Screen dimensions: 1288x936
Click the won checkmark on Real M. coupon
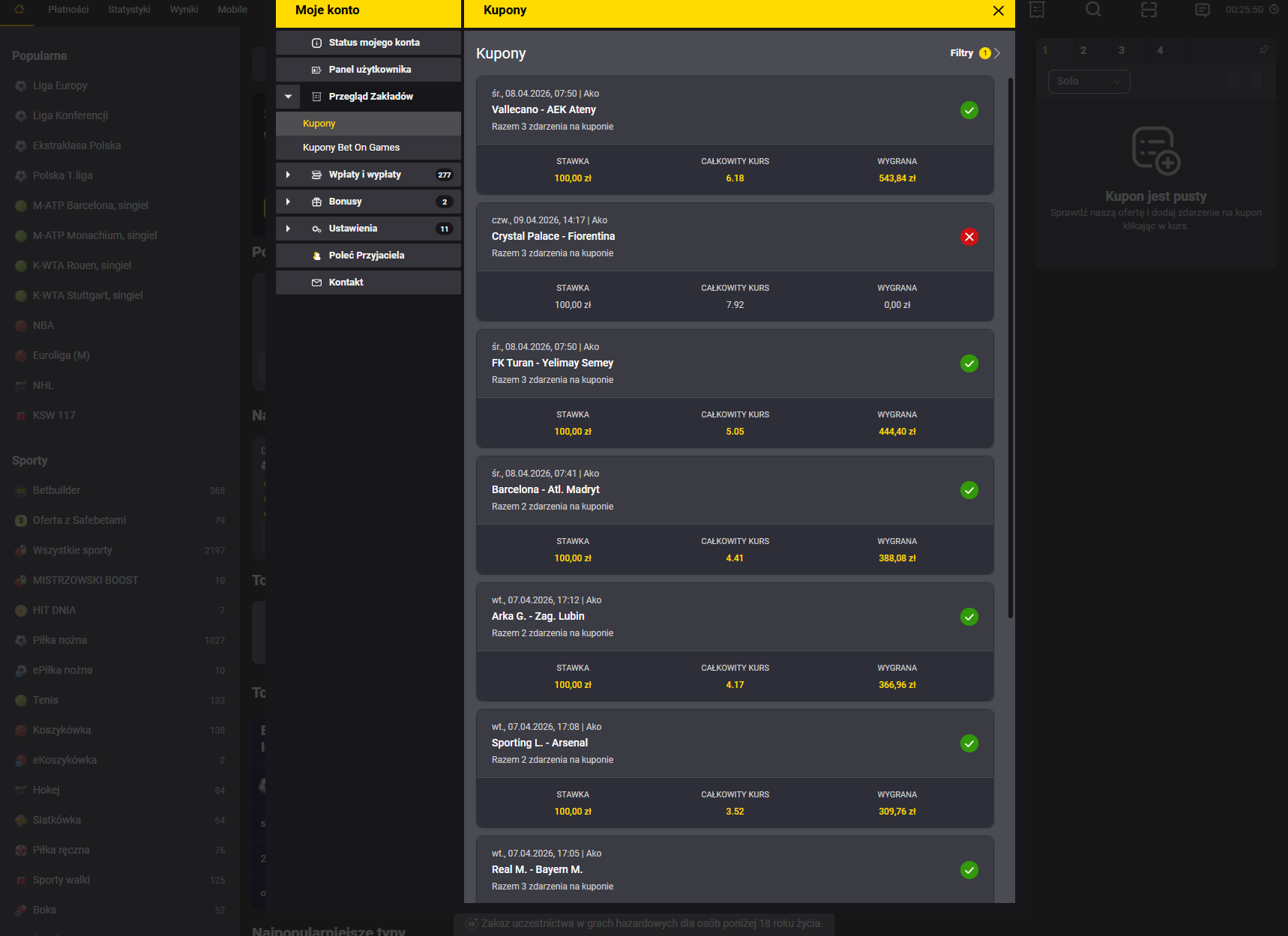point(969,870)
